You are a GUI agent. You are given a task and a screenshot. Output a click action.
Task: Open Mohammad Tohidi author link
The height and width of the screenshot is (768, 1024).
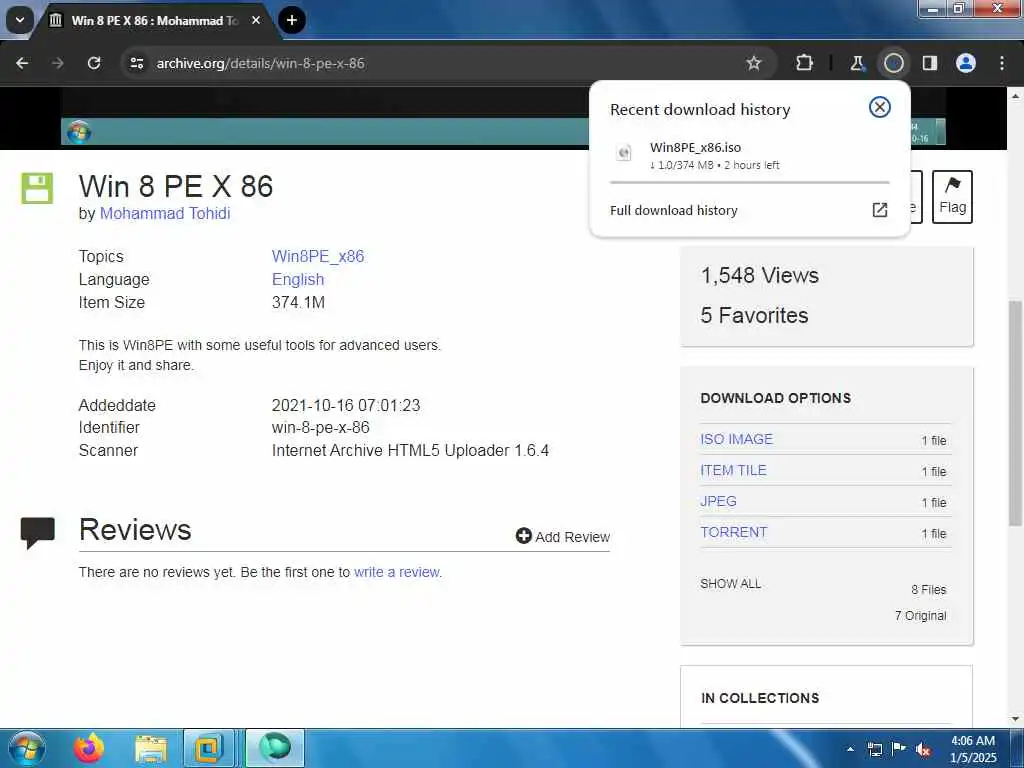165,214
